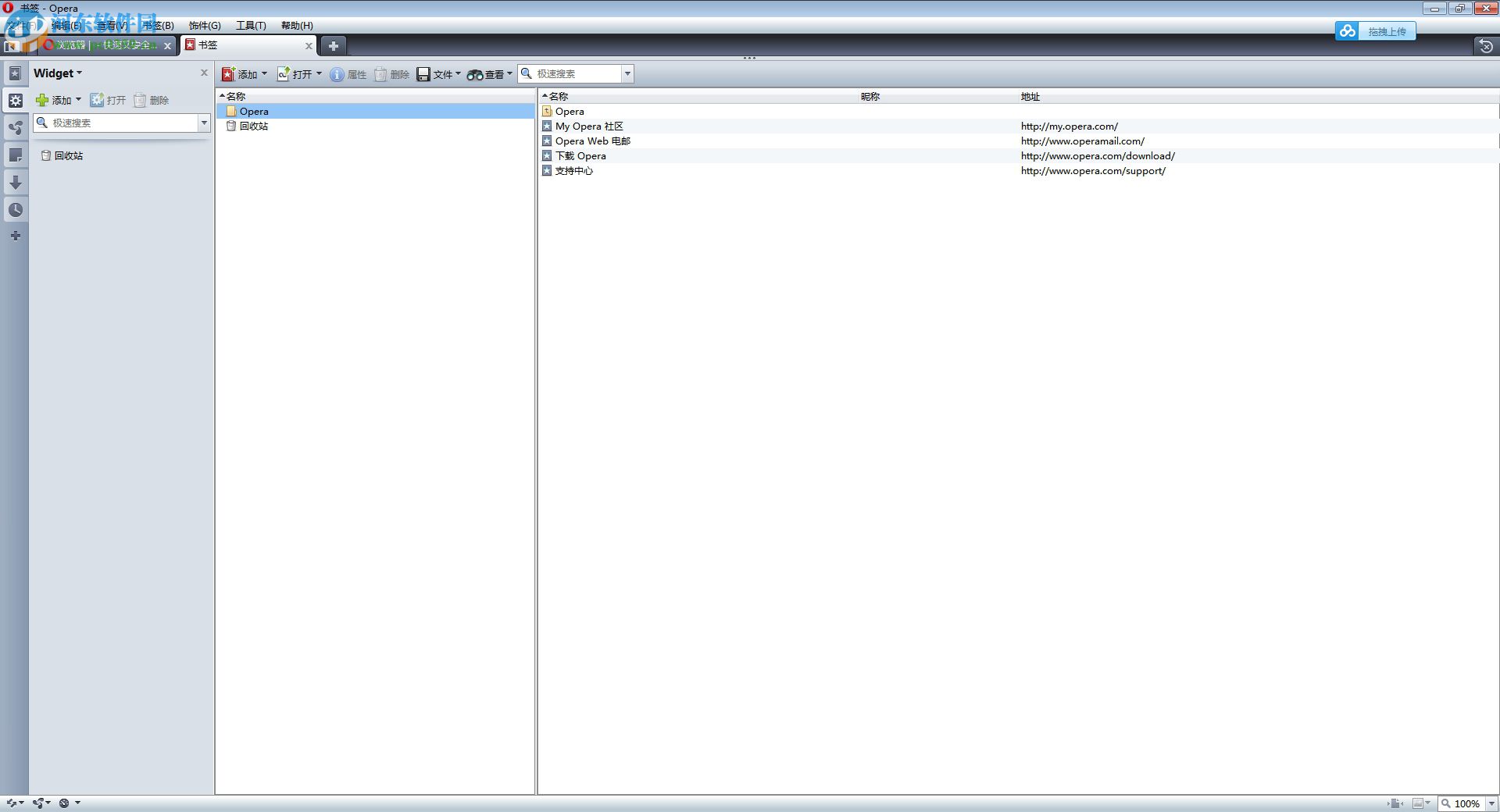Click the cloud 拖拽上传 upload button
This screenshot has height=812, width=1500.
pyautogui.click(x=1376, y=31)
